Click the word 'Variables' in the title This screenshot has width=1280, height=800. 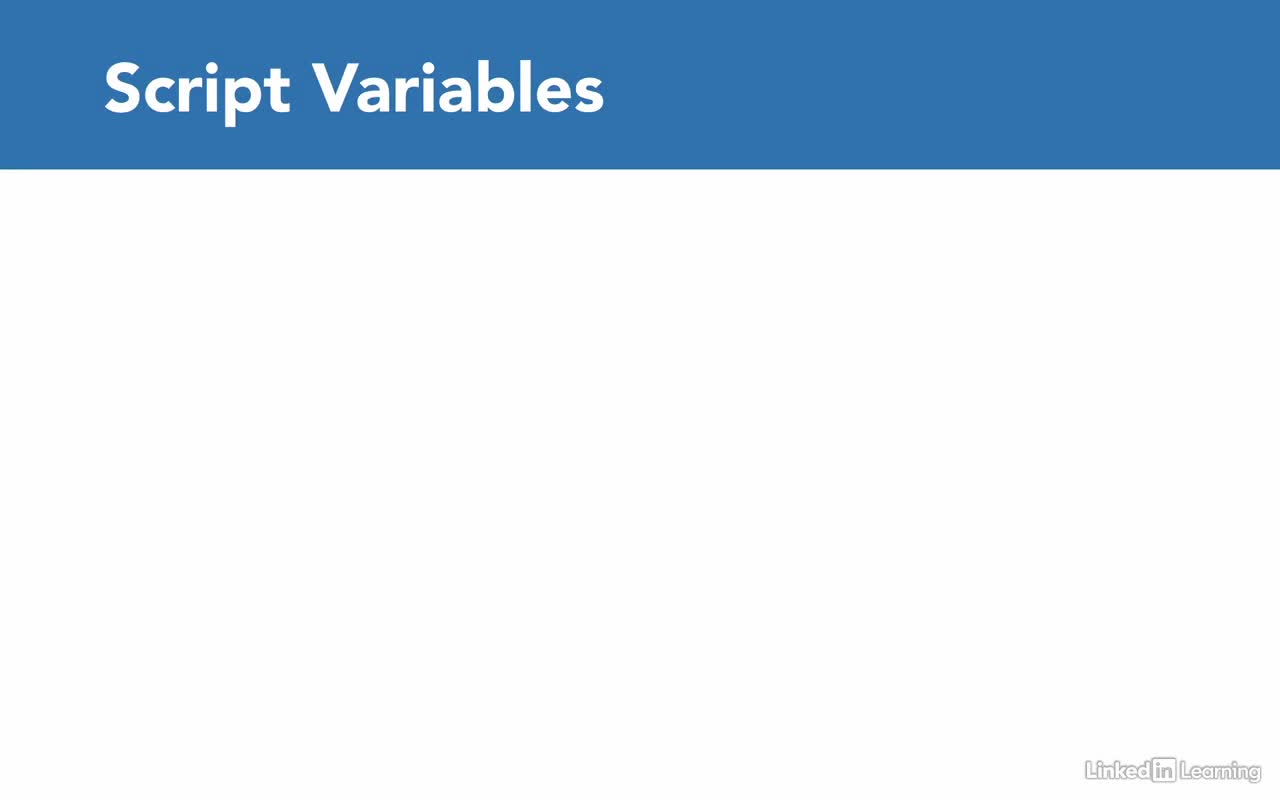click(x=460, y=88)
